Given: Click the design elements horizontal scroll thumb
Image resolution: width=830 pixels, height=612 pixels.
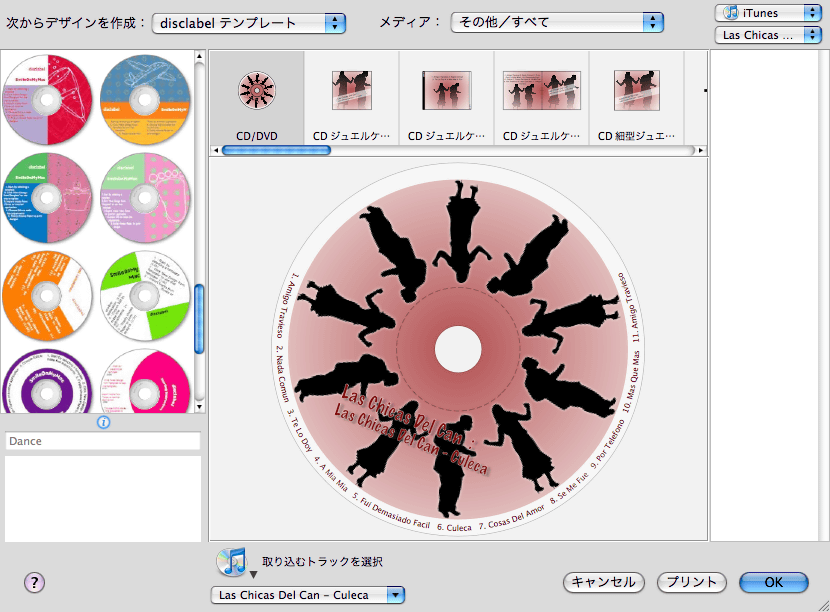Looking at the screenshot, I should point(276,150).
